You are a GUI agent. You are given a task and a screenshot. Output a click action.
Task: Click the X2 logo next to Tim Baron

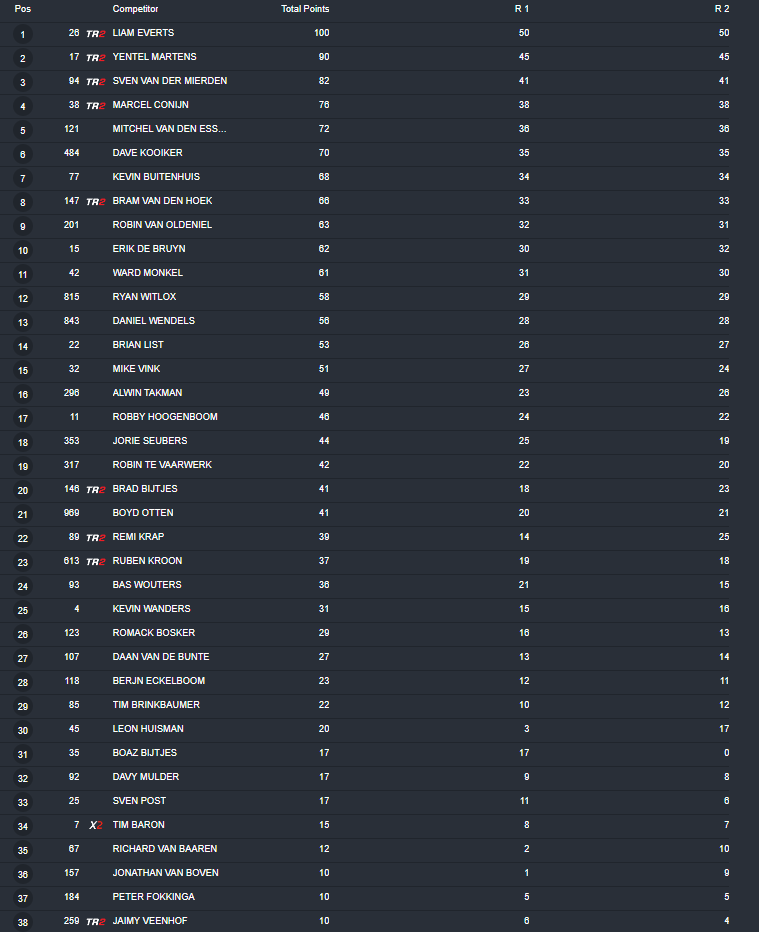pyautogui.click(x=96, y=825)
